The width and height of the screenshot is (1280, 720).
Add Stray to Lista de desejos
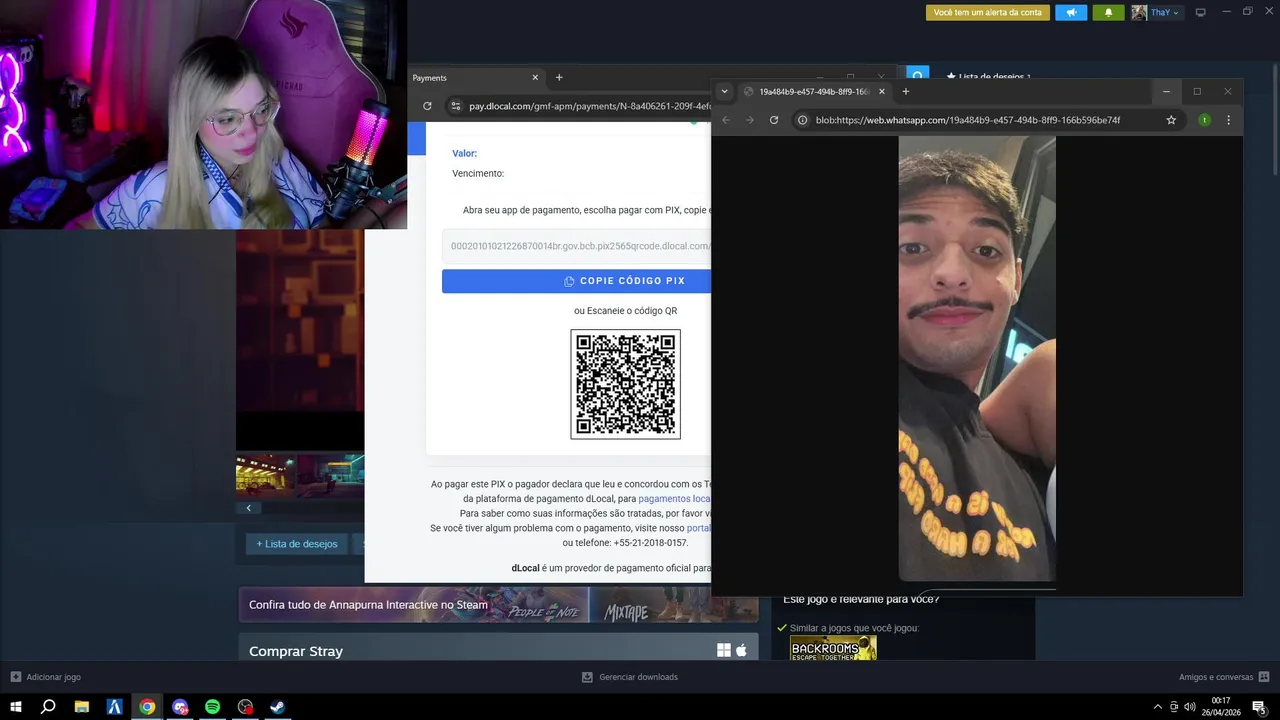coord(297,544)
